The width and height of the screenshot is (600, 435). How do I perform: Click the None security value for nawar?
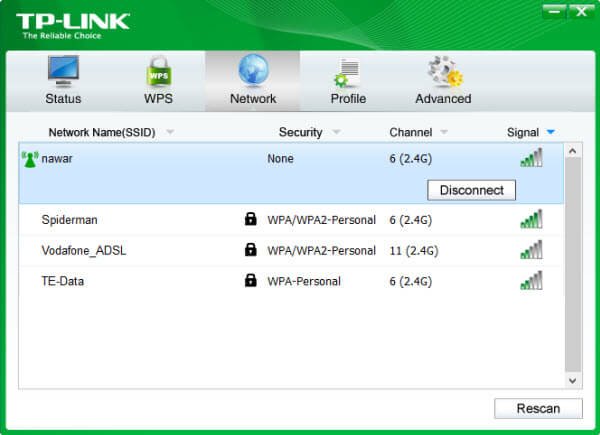click(x=280, y=158)
